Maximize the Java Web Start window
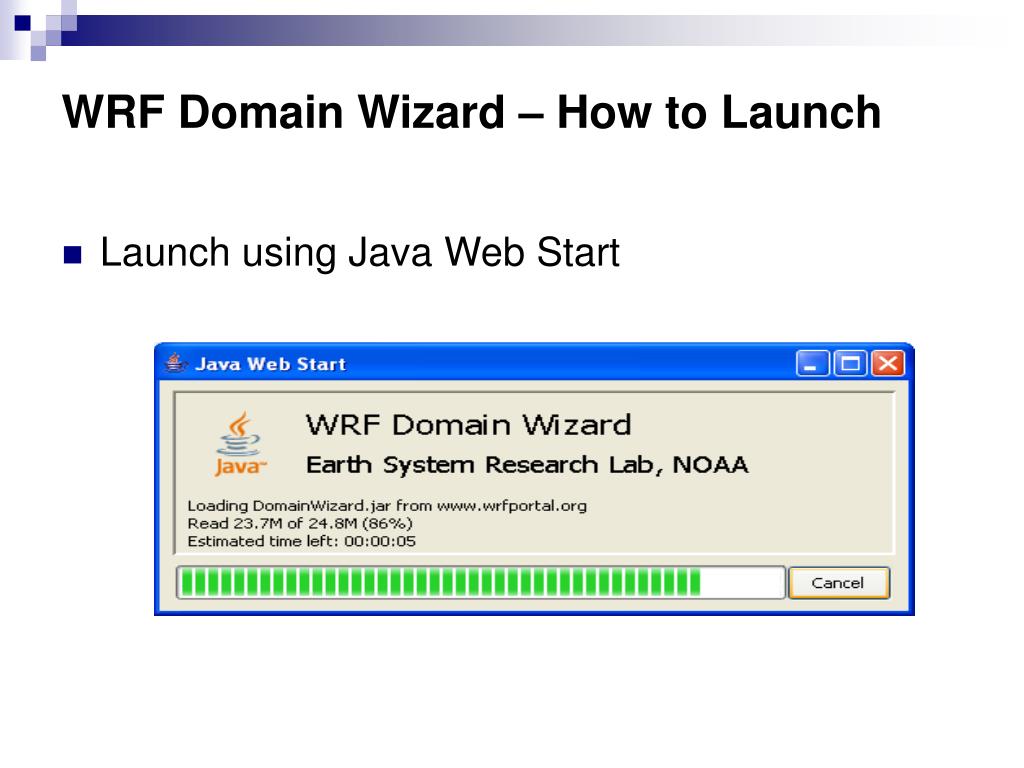Screen dimensions: 1024x768 (850, 364)
